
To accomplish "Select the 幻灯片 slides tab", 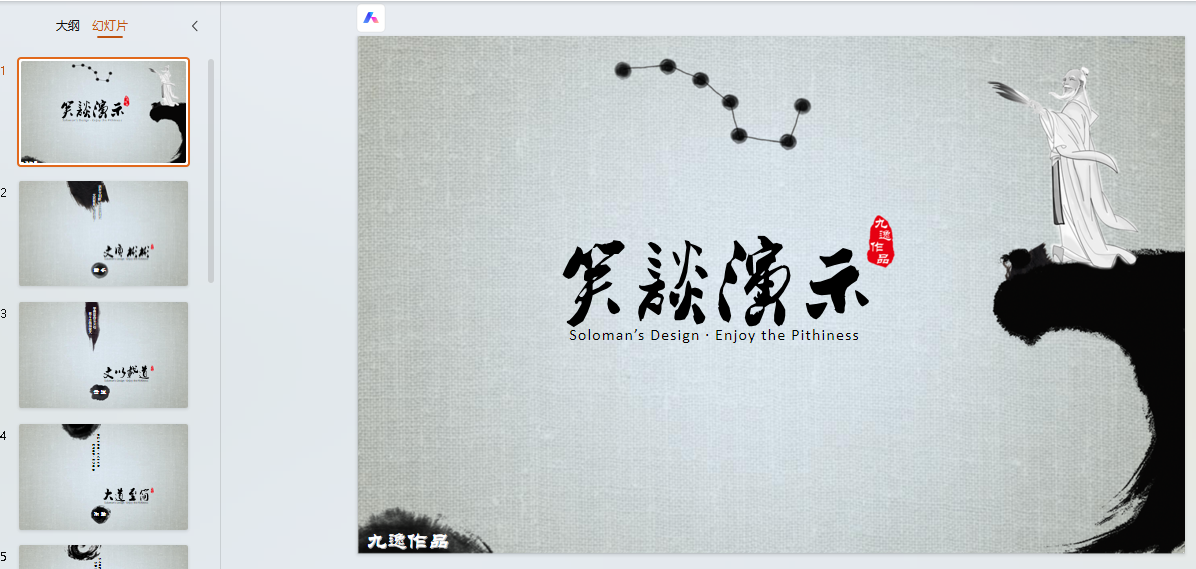I will click(x=110, y=26).
